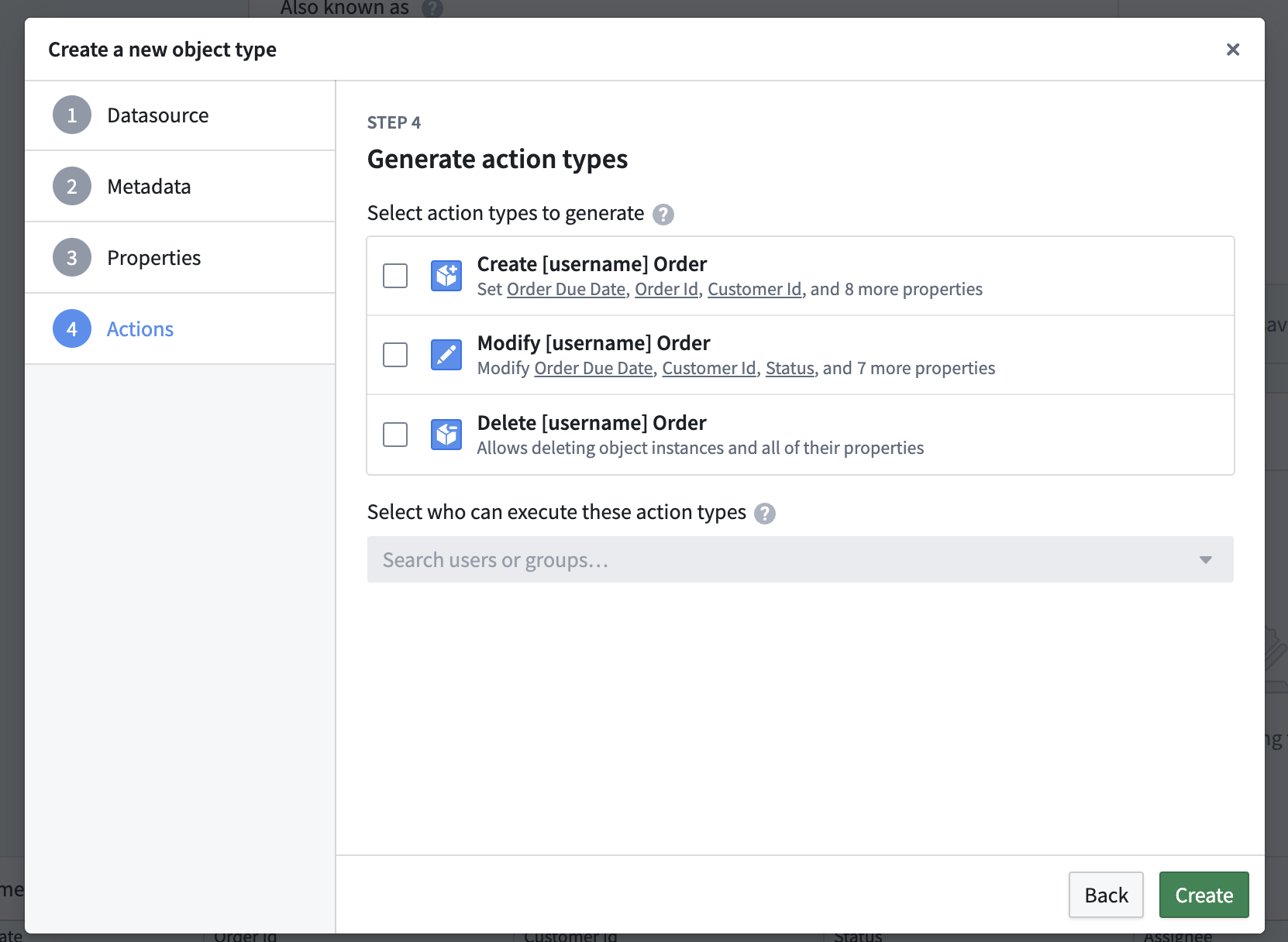This screenshot has height=942, width=1288.
Task: Enable the Create [username] Order checkbox
Action: tap(395, 276)
